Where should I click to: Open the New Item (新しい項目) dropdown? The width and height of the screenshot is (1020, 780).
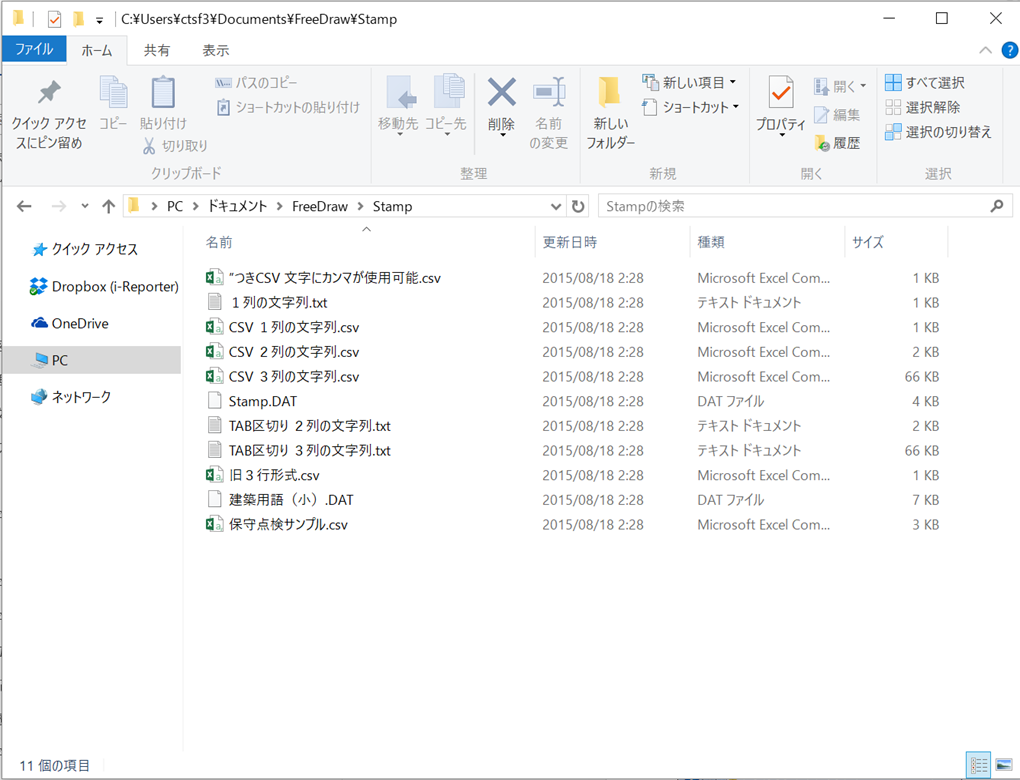pyautogui.click(x=689, y=83)
